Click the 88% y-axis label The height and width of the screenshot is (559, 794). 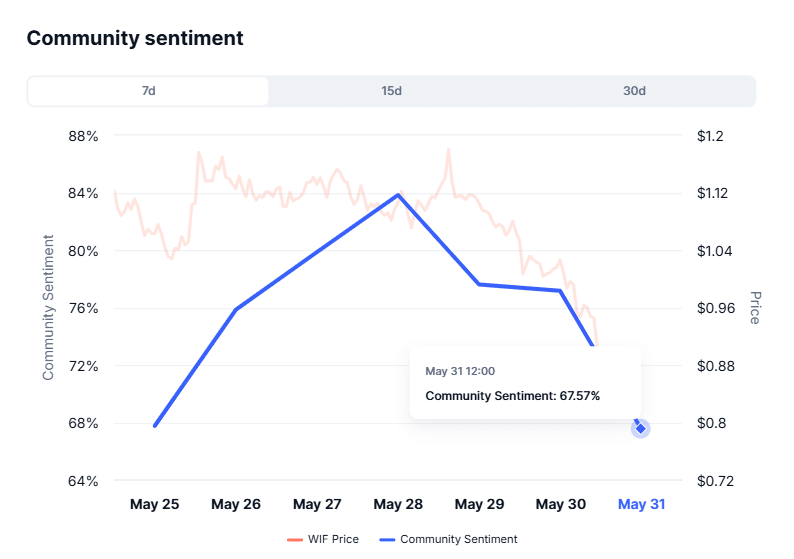click(x=81, y=136)
